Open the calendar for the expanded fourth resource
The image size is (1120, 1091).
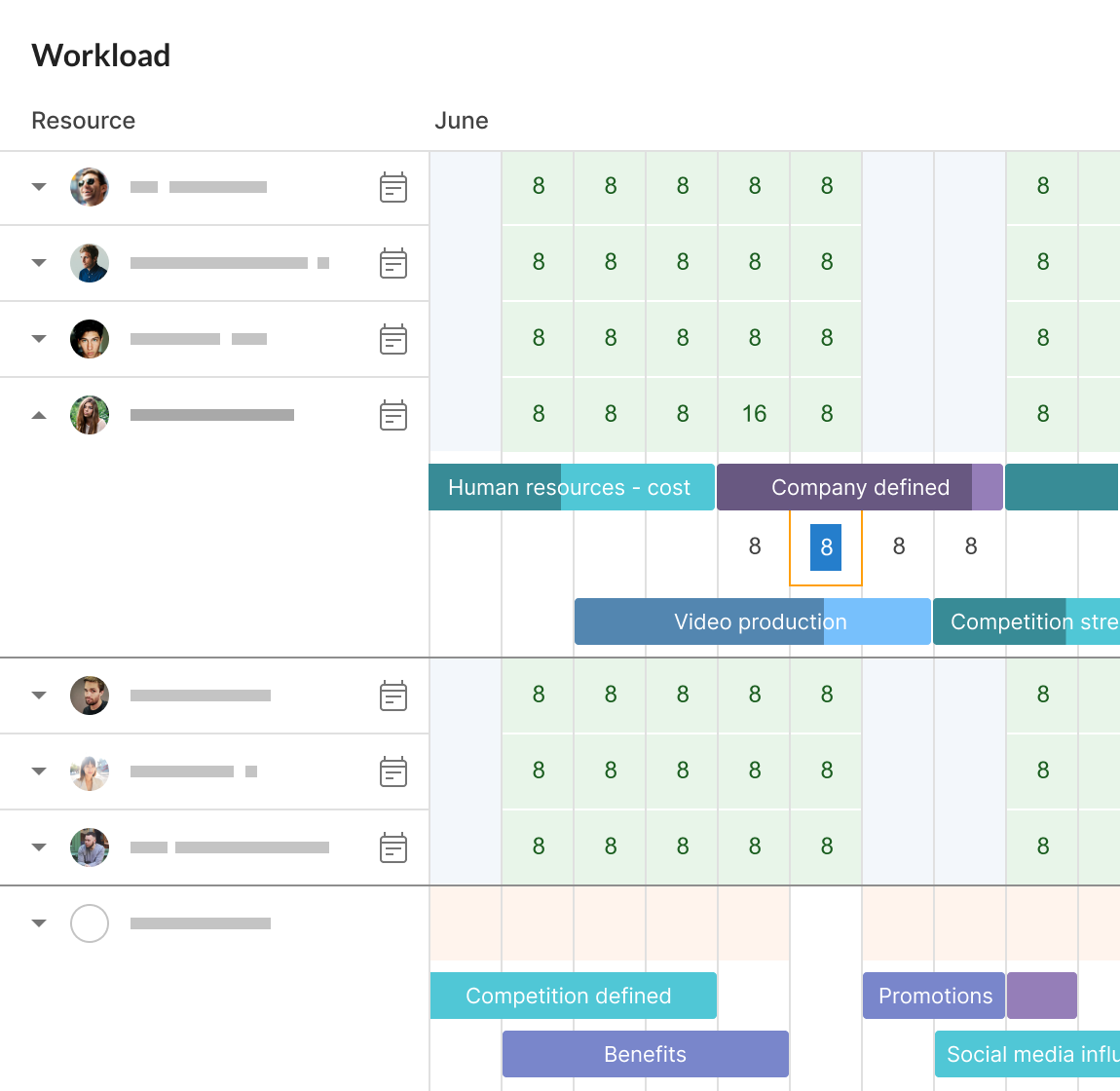click(393, 415)
